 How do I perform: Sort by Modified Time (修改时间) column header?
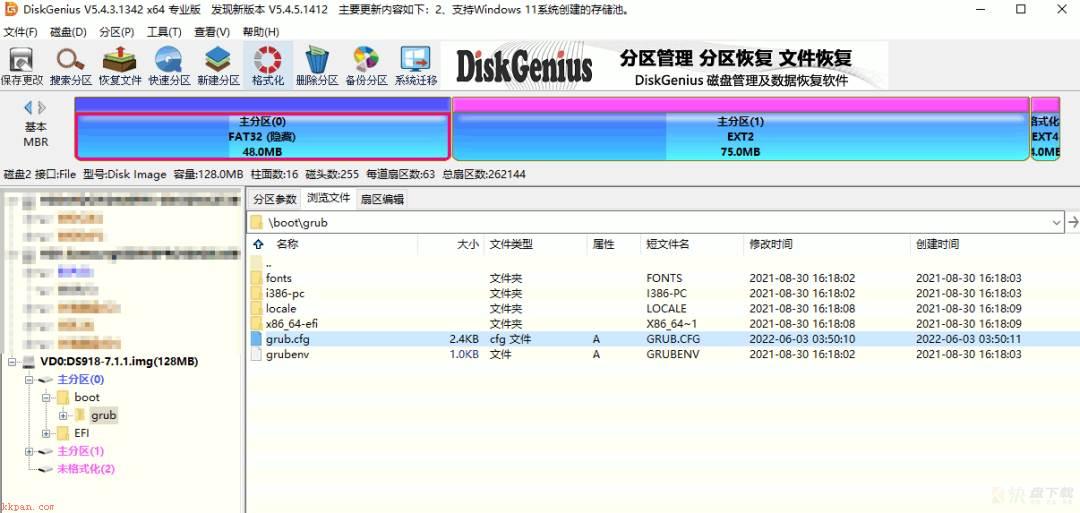pyautogui.click(x=771, y=244)
